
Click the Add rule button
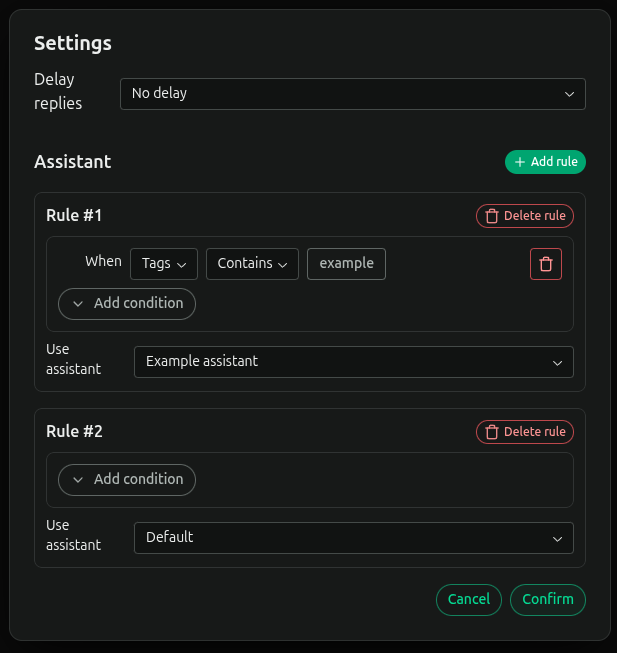pos(545,162)
